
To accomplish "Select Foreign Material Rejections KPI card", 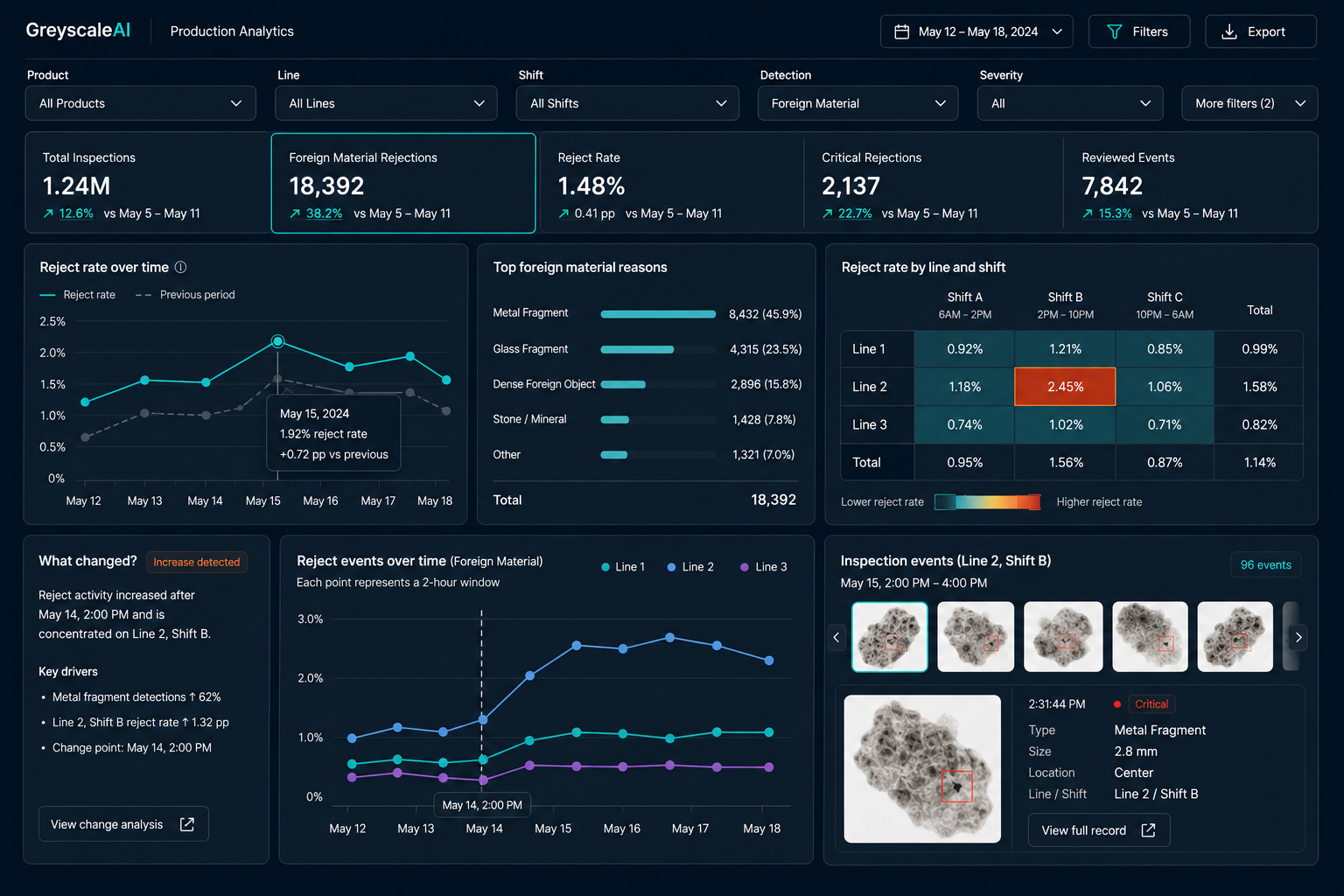I will click(x=403, y=183).
